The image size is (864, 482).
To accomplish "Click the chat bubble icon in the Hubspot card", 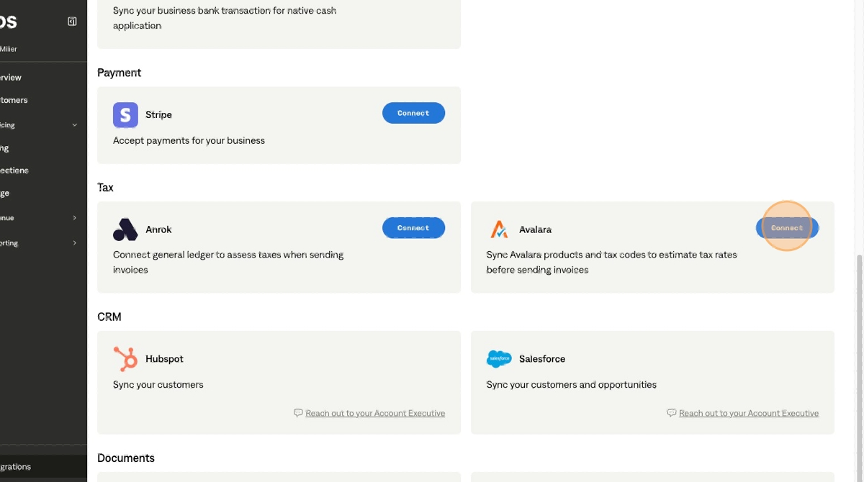I will coord(298,413).
